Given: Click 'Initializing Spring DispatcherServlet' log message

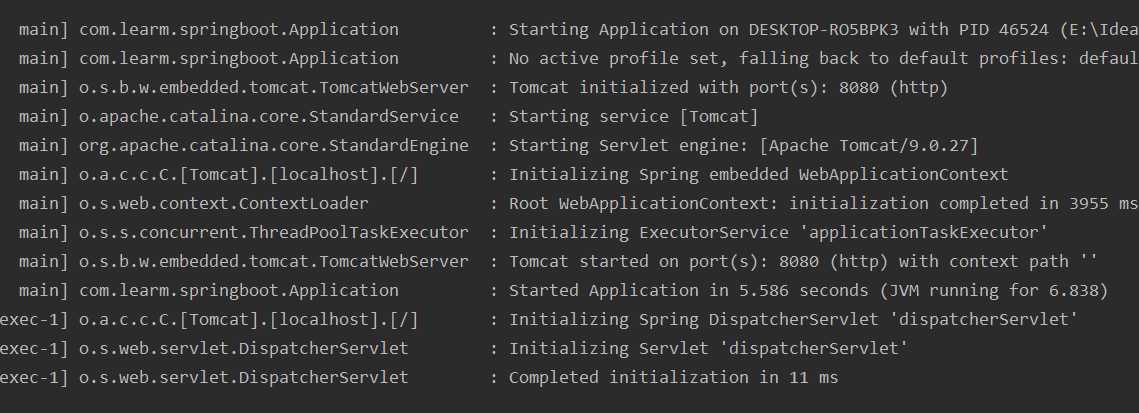Looking at the screenshot, I should pyautogui.click(x=793, y=320).
